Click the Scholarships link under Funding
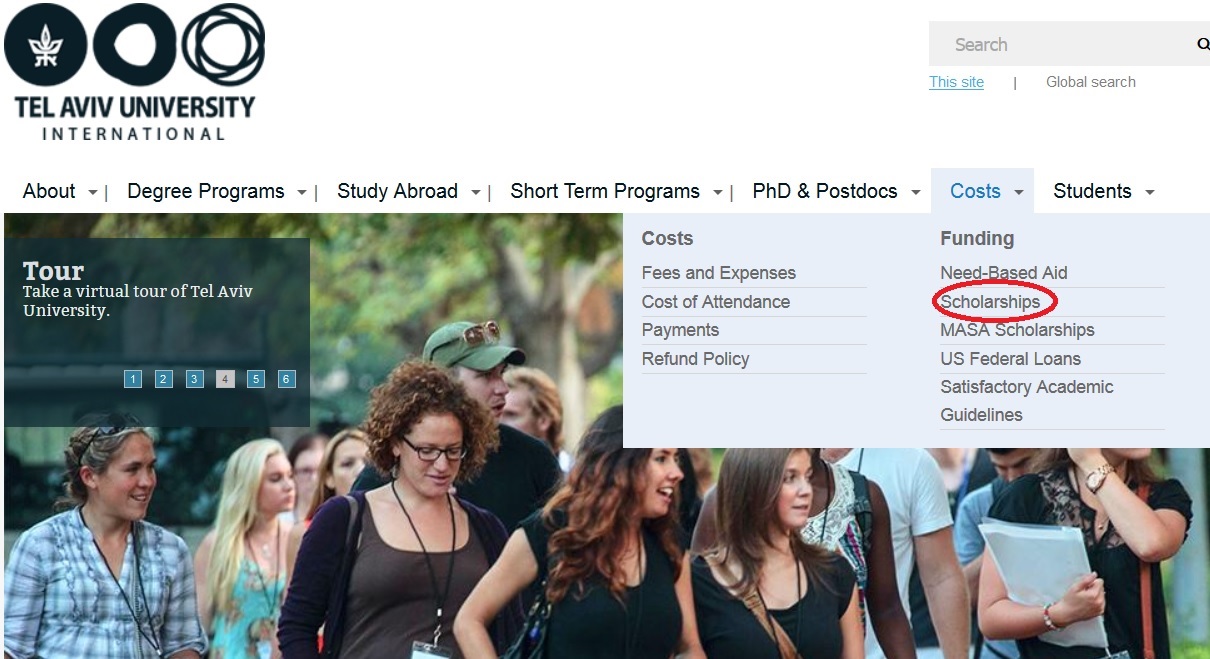Image resolution: width=1210 pixels, height=659 pixels. click(990, 302)
